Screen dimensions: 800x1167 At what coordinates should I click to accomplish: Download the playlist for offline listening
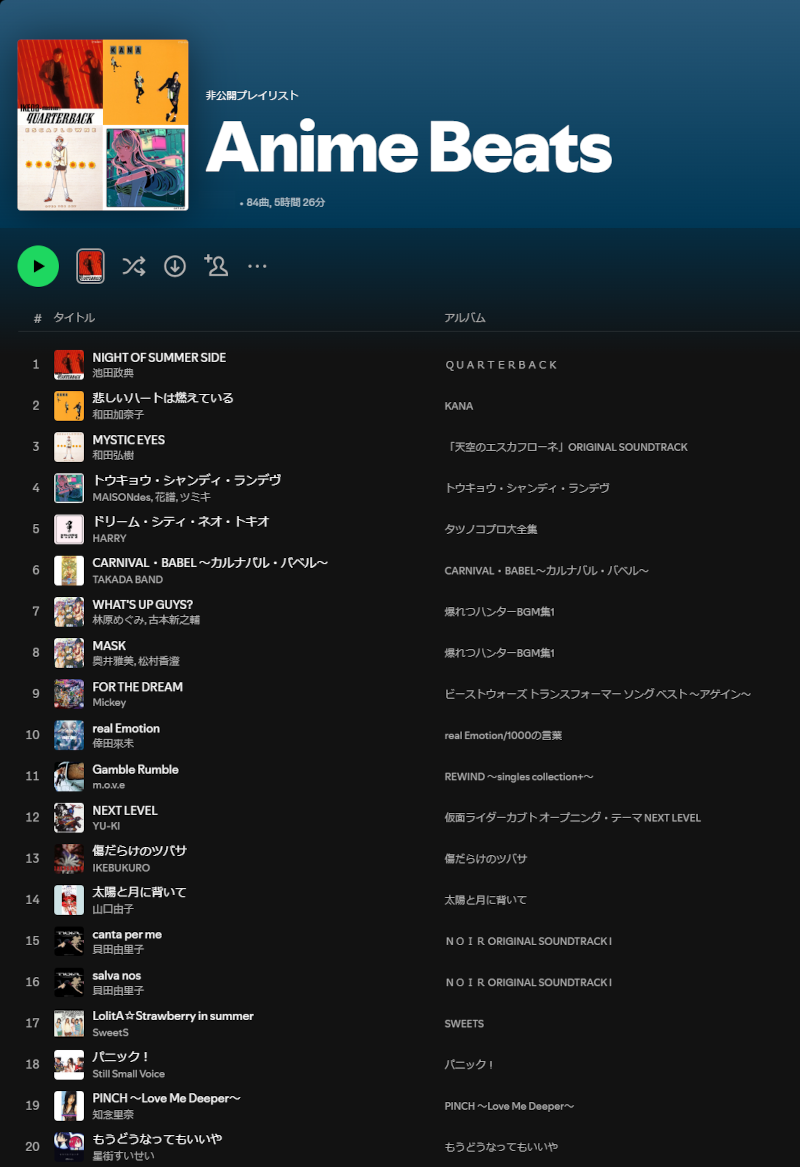(175, 266)
